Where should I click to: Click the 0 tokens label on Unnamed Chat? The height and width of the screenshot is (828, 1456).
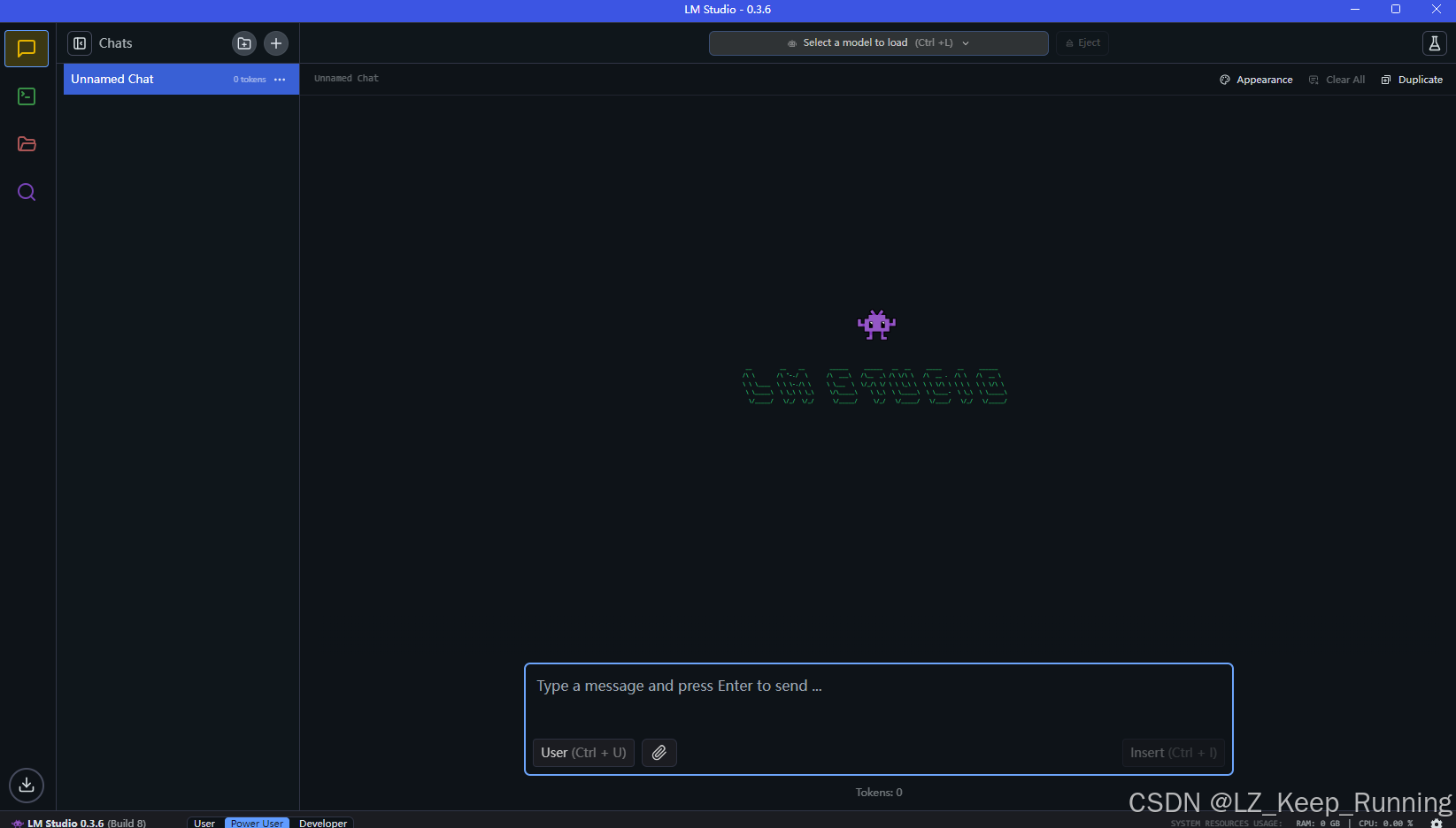click(250, 80)
